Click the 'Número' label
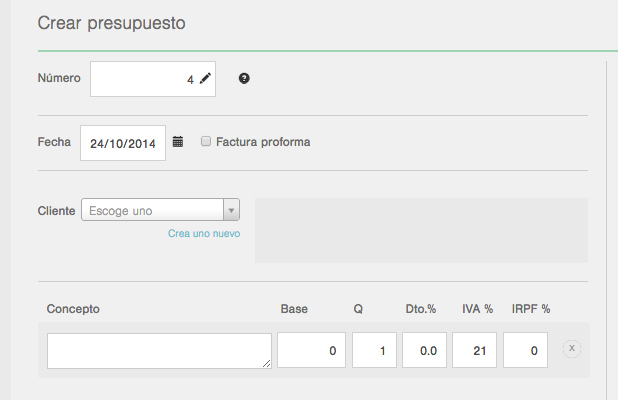The width and height of the screenshot is (618, 400). pyautogui.click(x=59, y=78)
